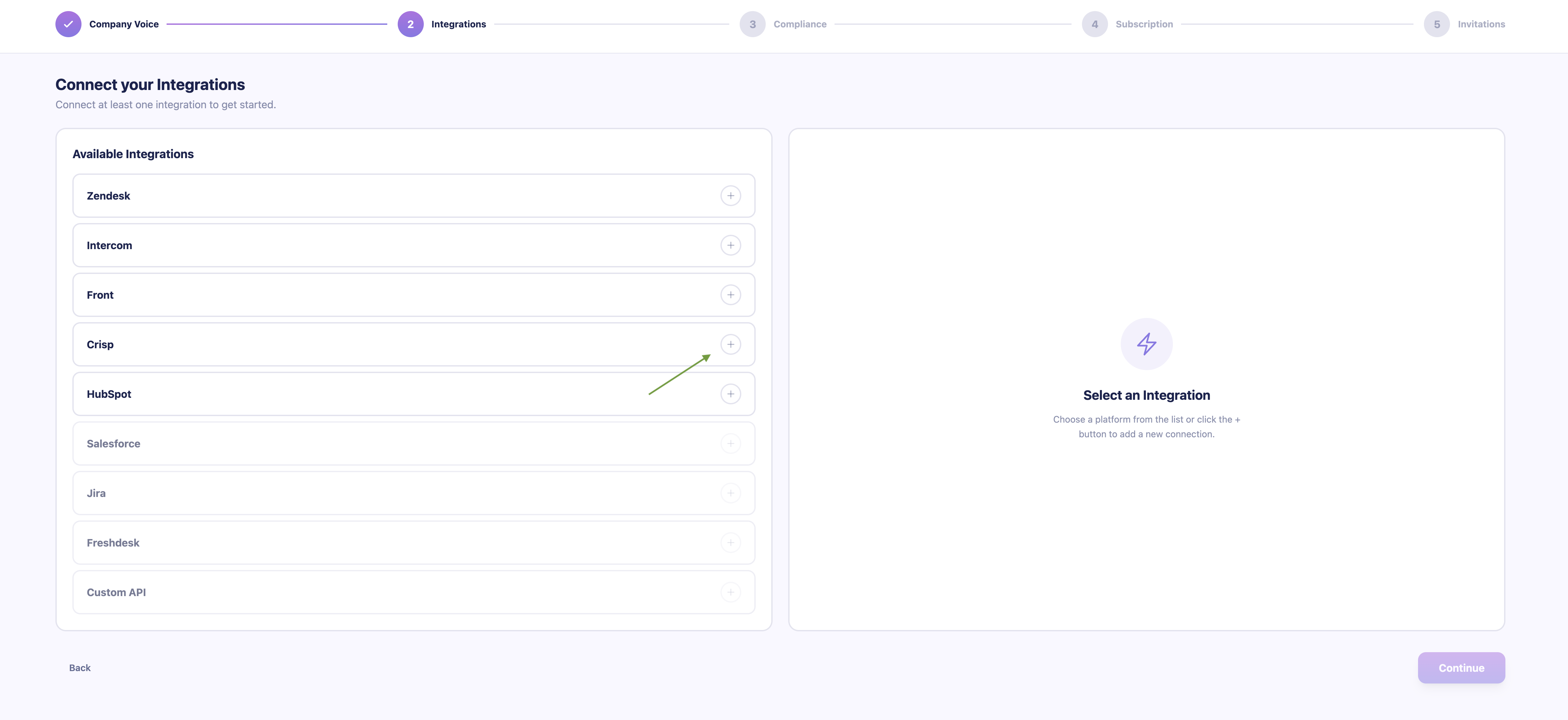1568x720 pixels.
Task: Go to step 4 Subscription circle
Action: pos(1094,24)
